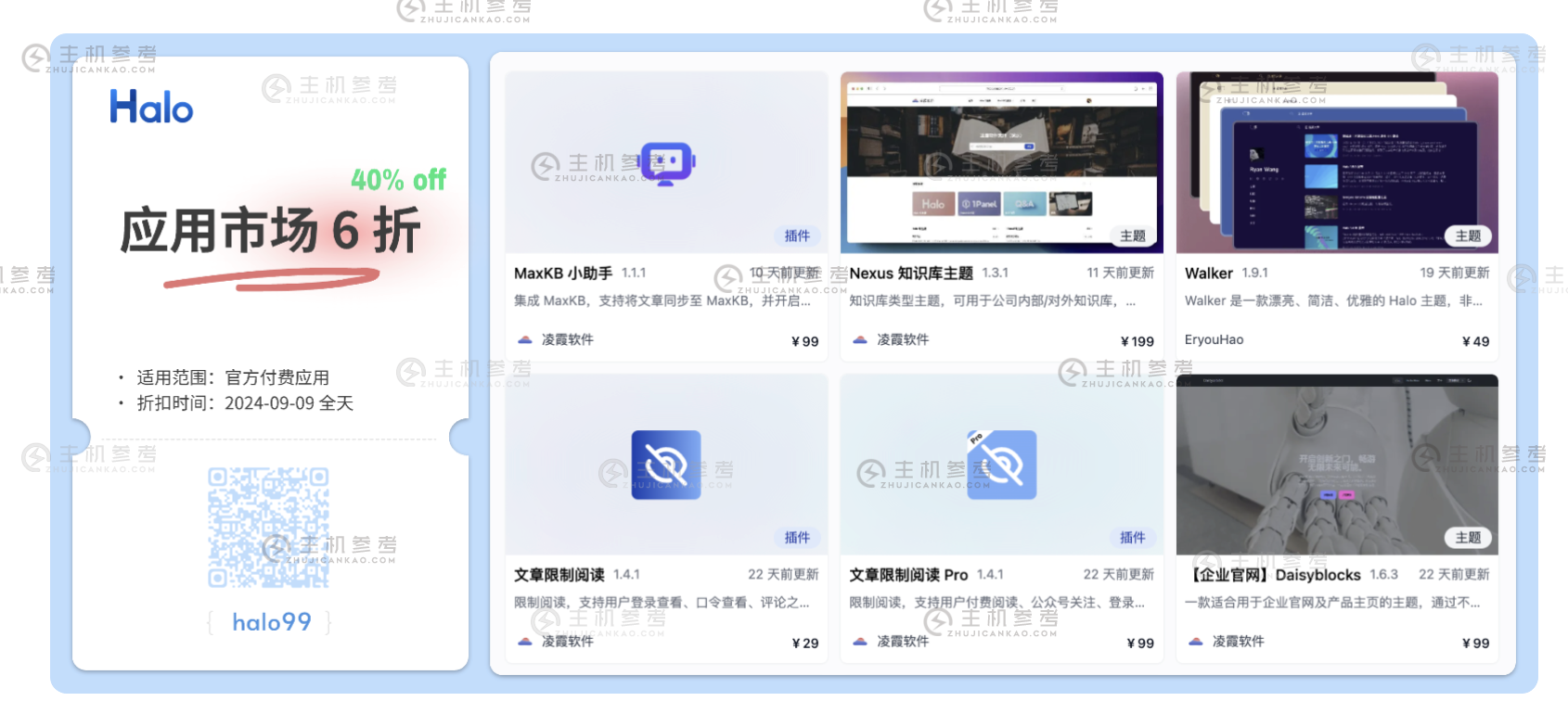This screenshot has height=714, width=1568.
Task: Click version 1.1.1 beside MaxKB 小助手
Action: (634, 273)
